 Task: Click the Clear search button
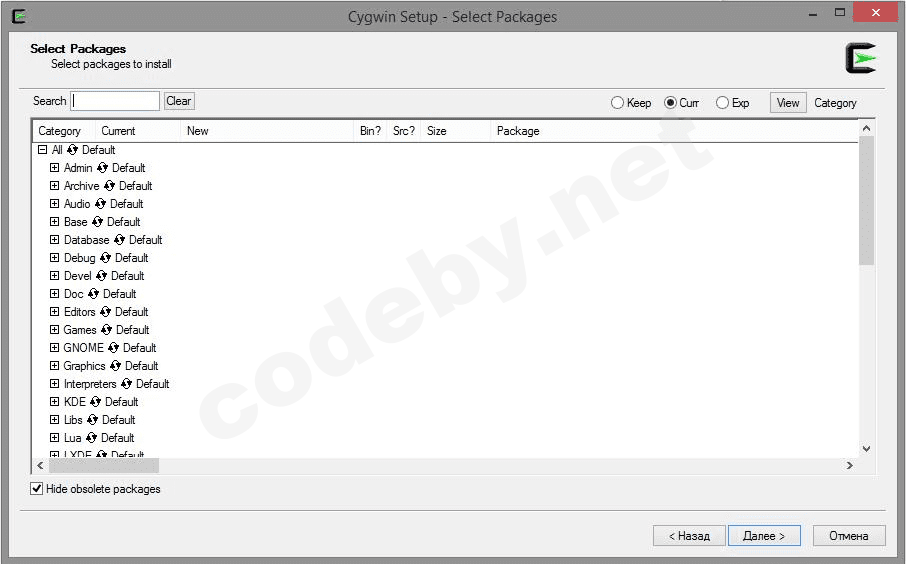[x=179, y=101]
